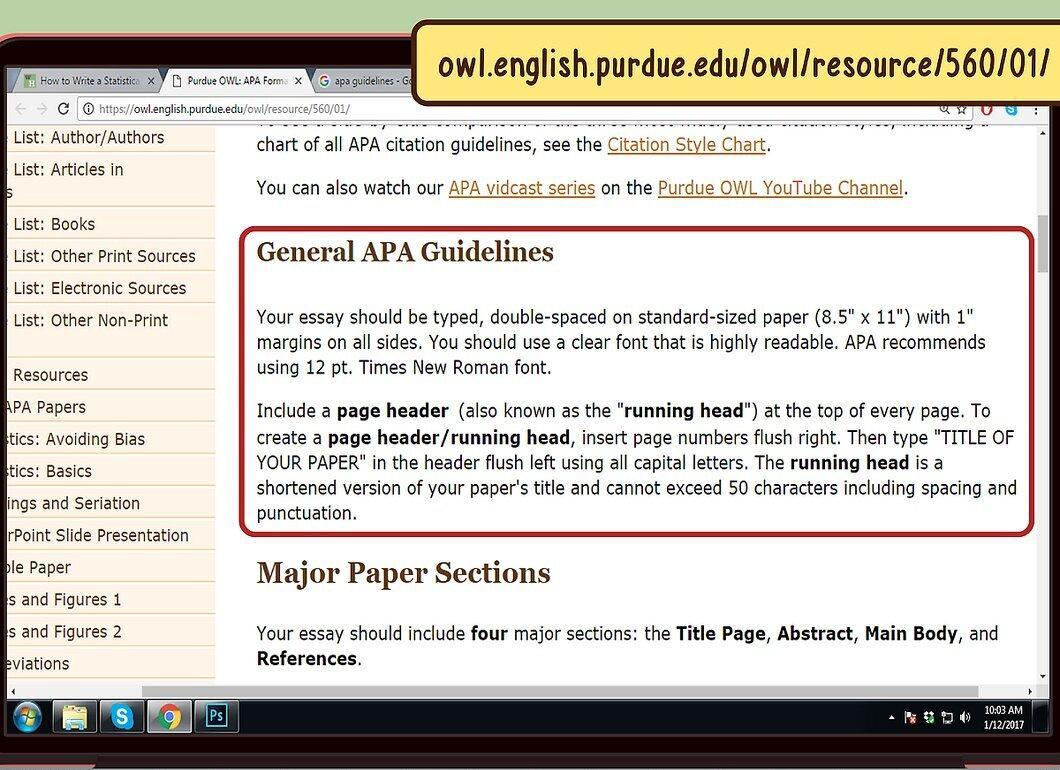The width and height of the screenshot is (1060, 770).
Task: Switch to How to Write a Statistical tab
Action: coord(87,80)
